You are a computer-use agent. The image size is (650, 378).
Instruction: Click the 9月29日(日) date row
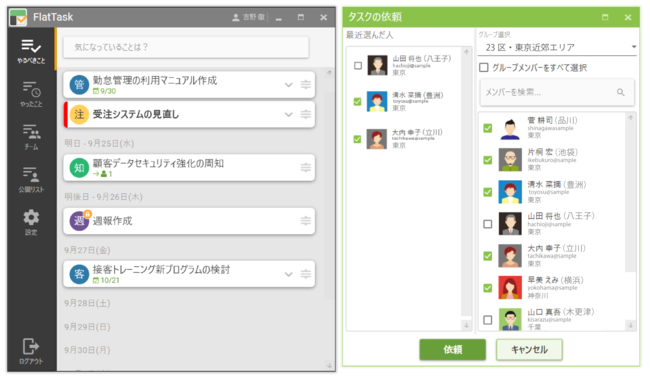pyautogui.click(x=87, y=327)
